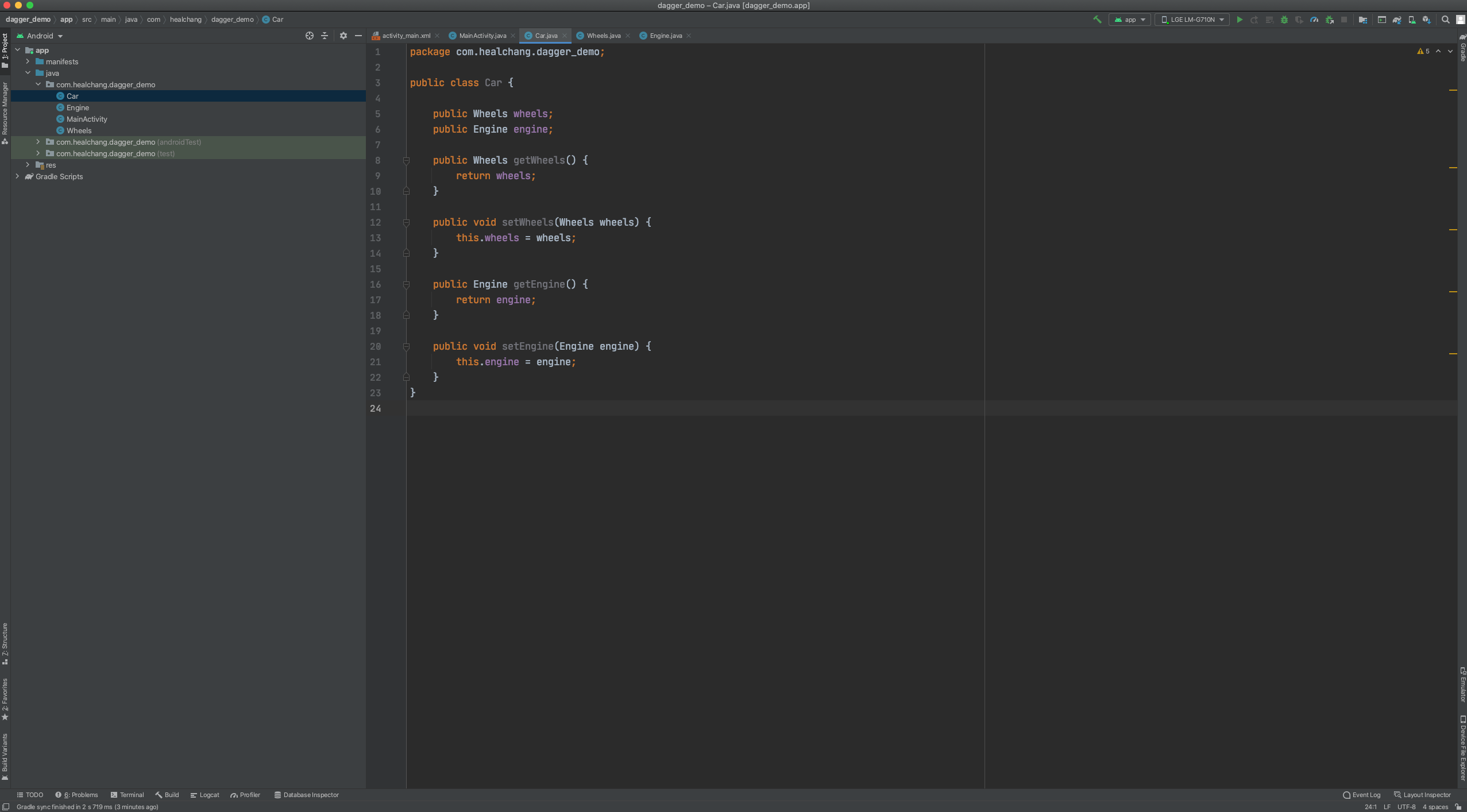The height and width of the screenshot is (812, 1467).
Task: Open the LGE LM-G710N device dropdown
Action: tap(1192, 20)
